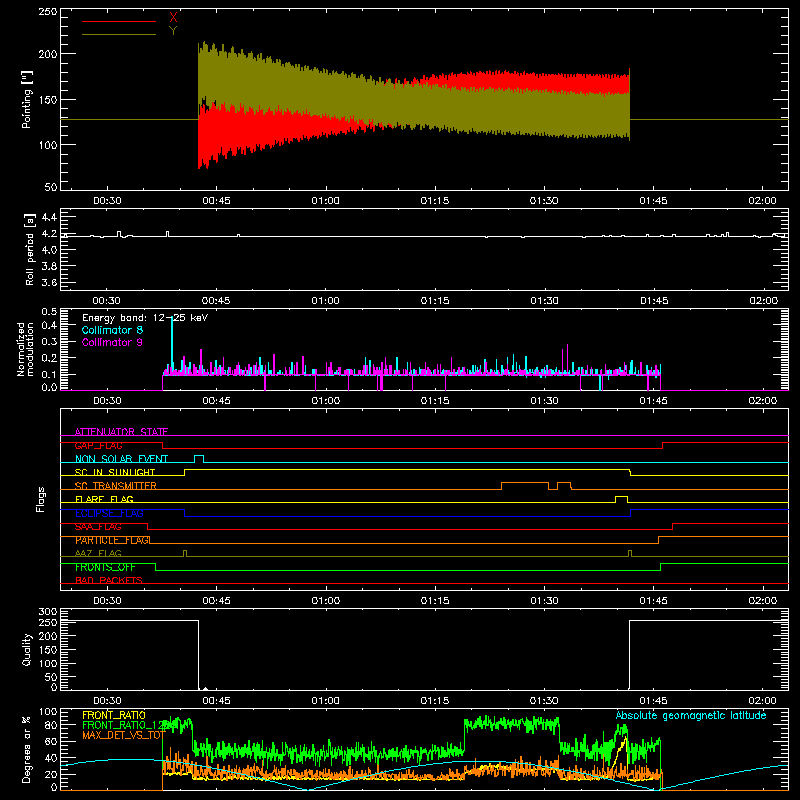Click the cyan NON_SOLAR_EVENT pulse
The height and width of the screenshot is (800, 800).
[x=199, y=458]
